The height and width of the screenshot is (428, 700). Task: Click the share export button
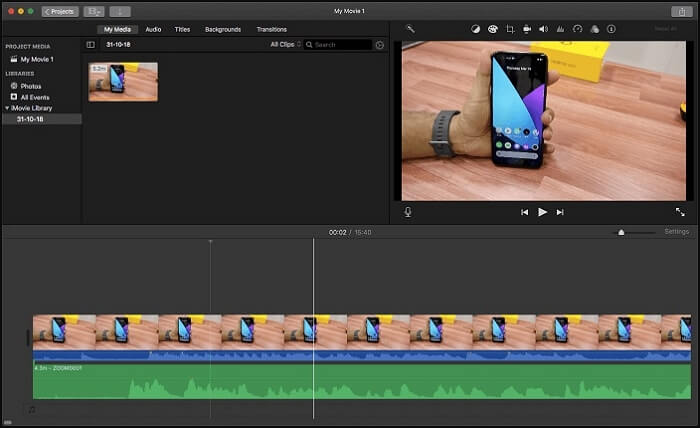680,11
